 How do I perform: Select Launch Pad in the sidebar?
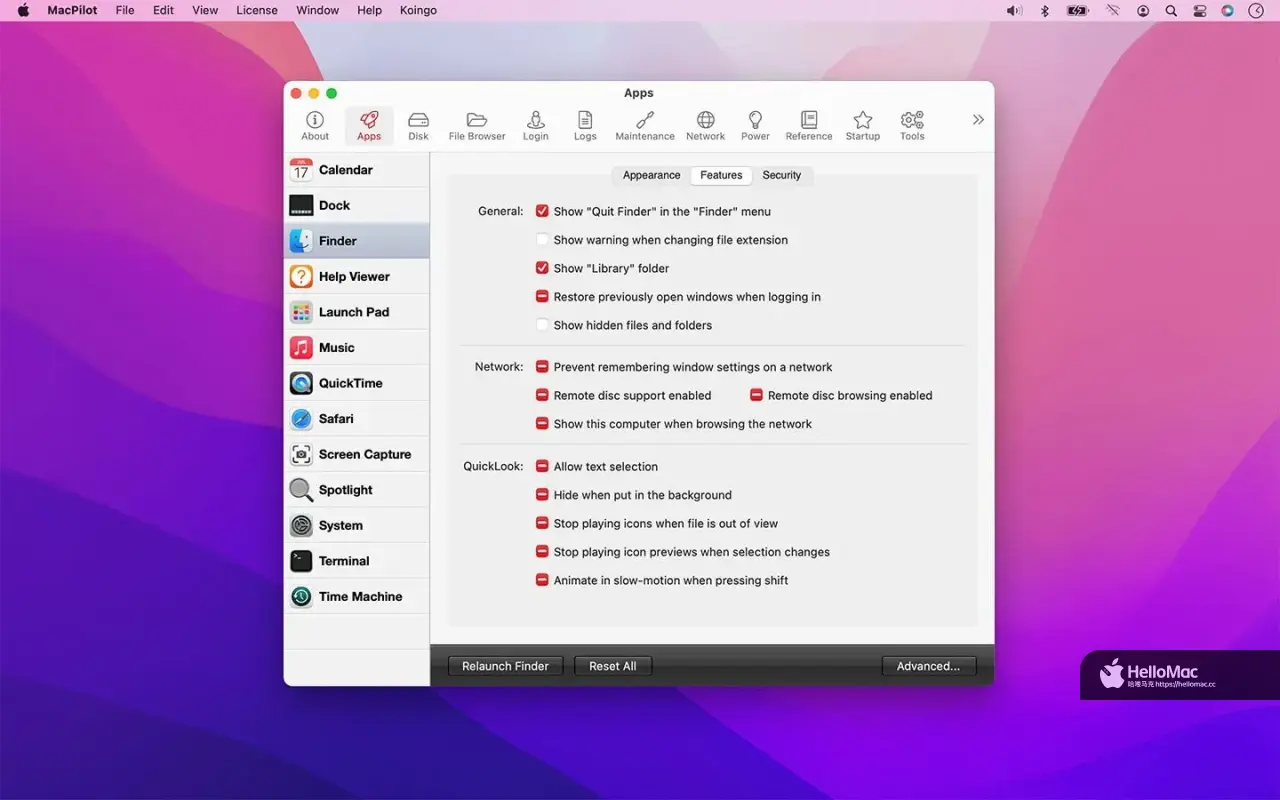tap(357, 312)
